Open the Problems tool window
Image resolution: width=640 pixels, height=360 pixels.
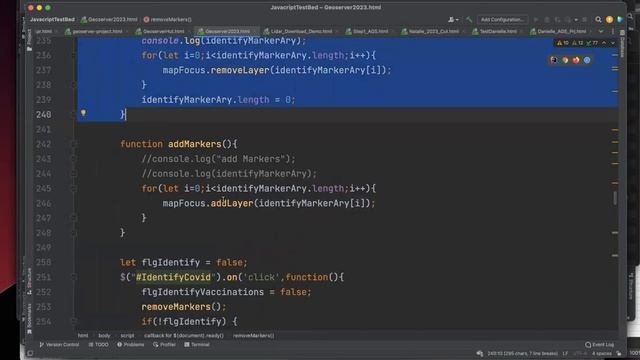pos(131,344)
